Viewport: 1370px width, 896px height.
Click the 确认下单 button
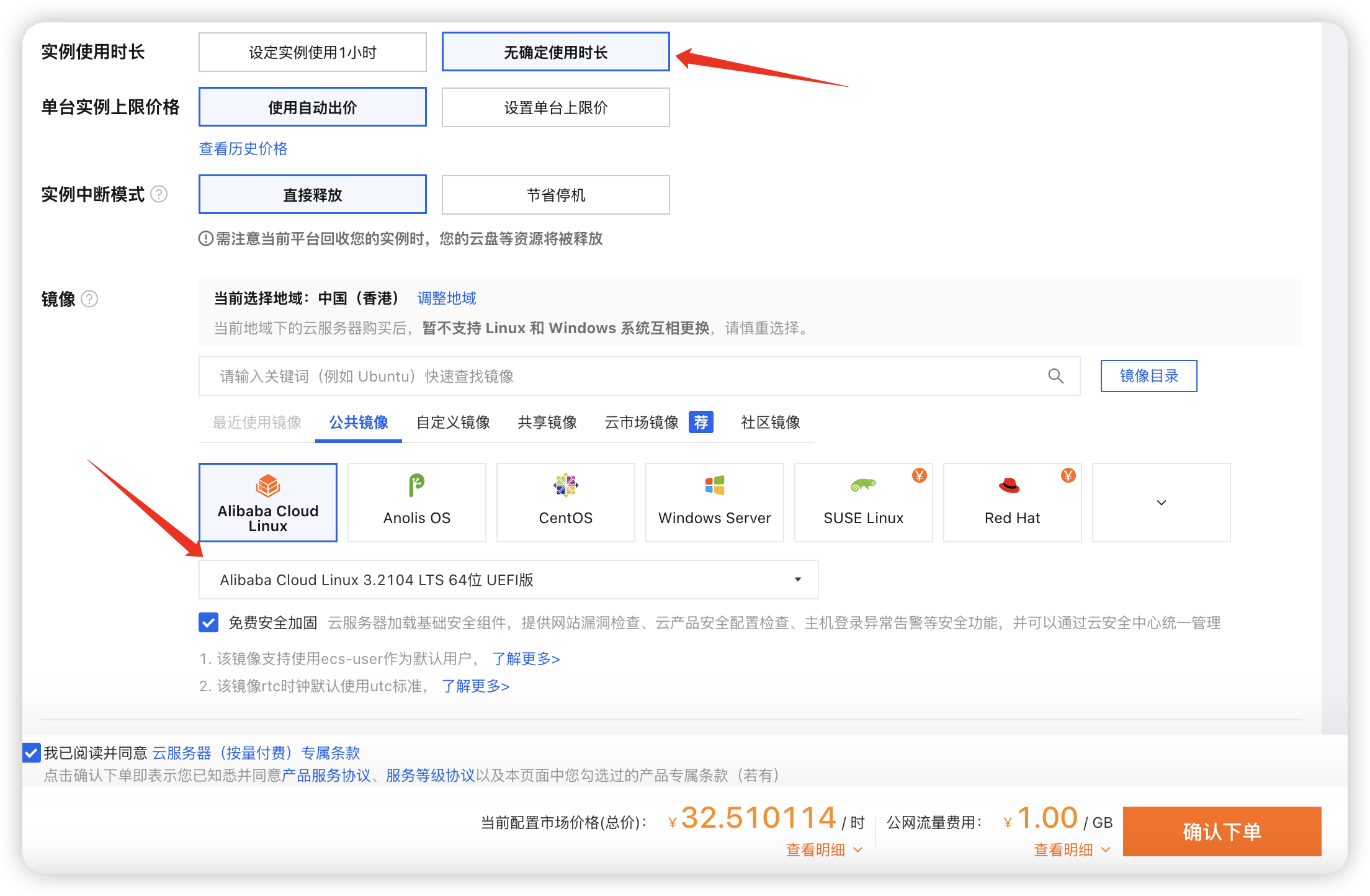1222,831
